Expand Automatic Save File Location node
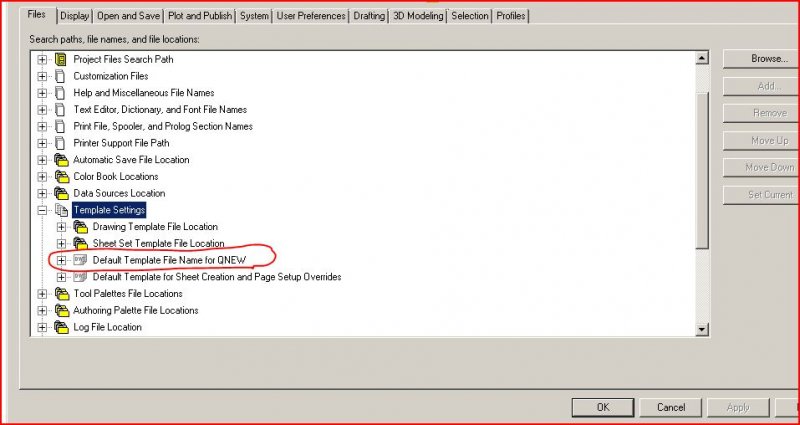 click(x=42, y=160)
